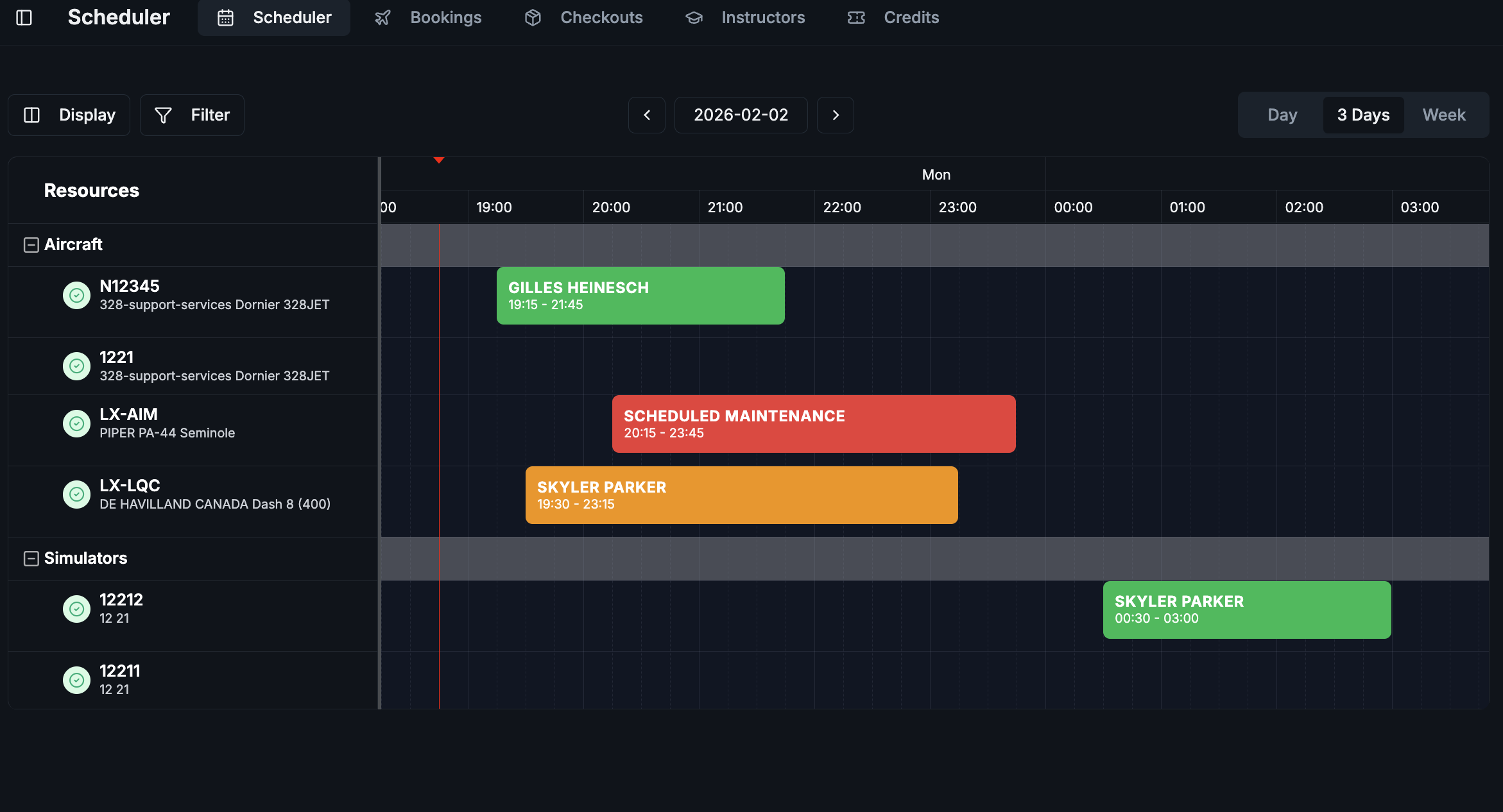This screenshot has width=1503, height=812.
Task: Advance to the next date
Action: 835,115
